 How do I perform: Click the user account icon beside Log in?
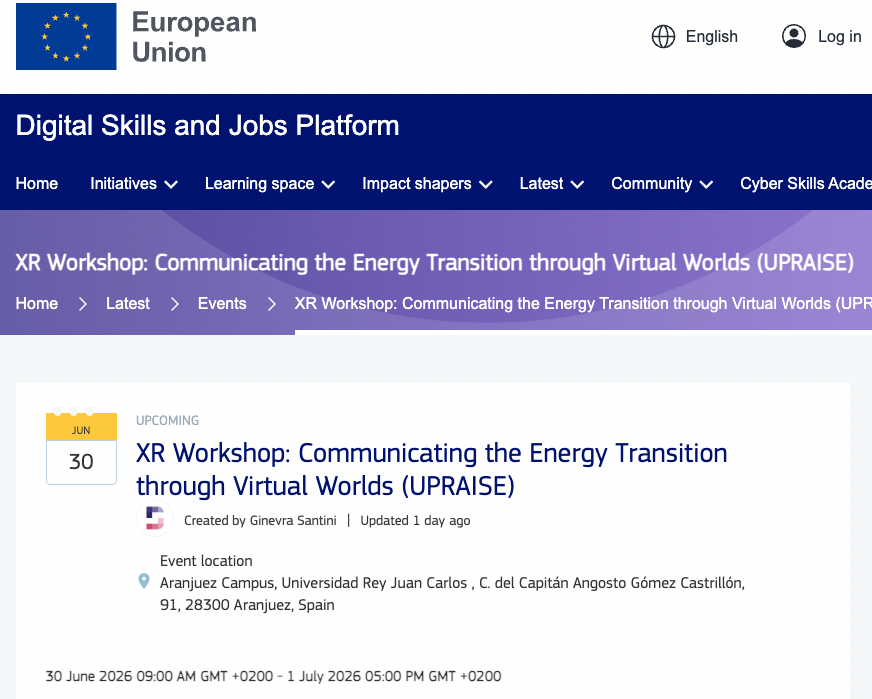click(794, 36)
